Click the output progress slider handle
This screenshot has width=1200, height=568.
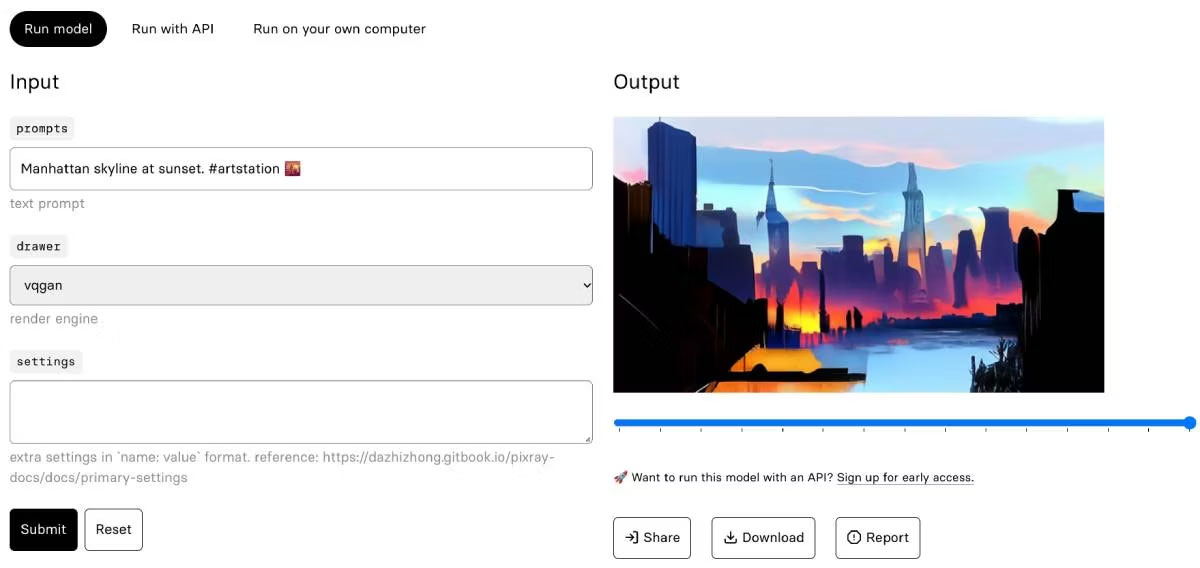[1190, 423]
